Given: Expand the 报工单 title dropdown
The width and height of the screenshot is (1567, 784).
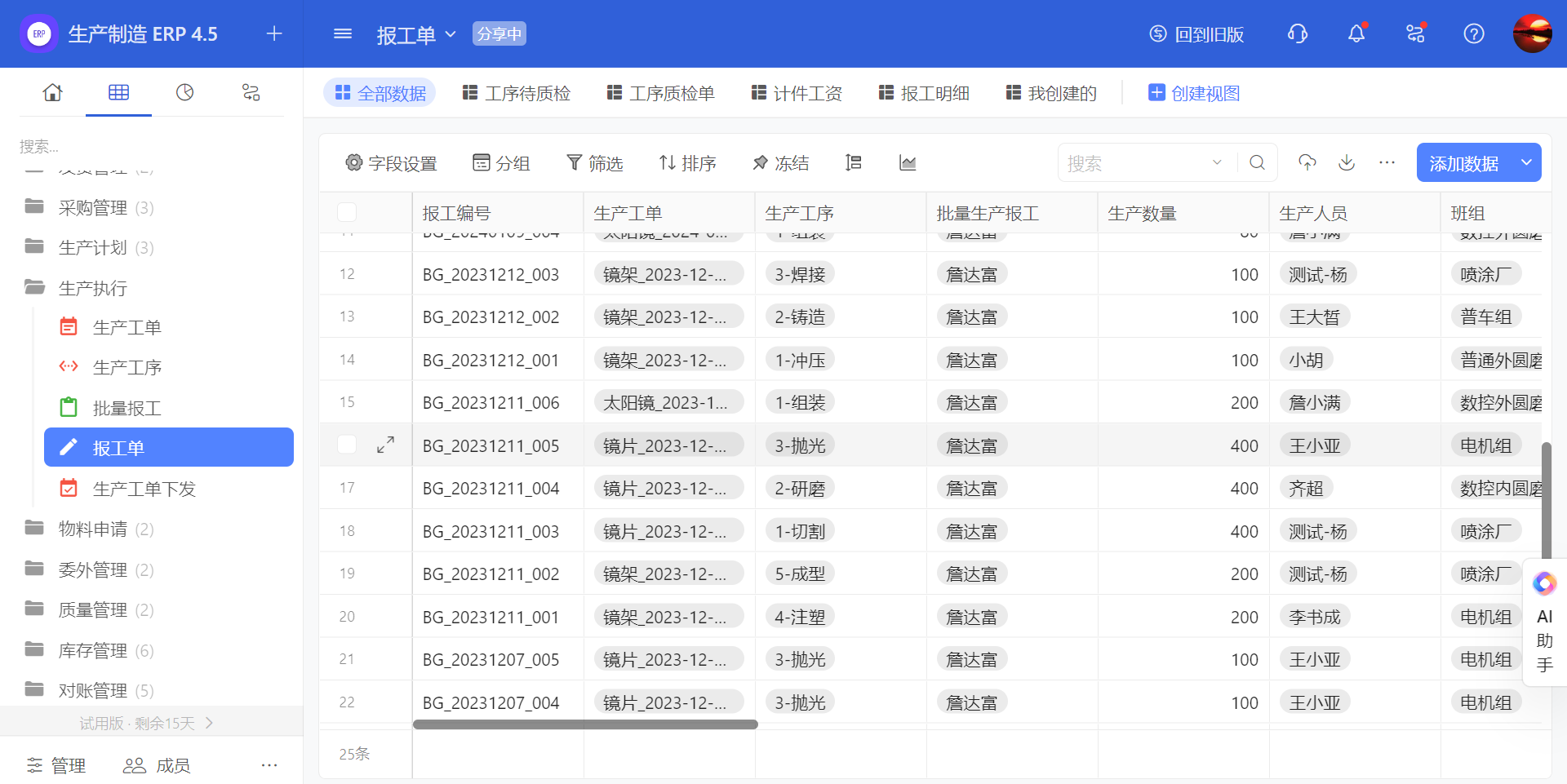Looking at the screenshot, I should 451,34.
